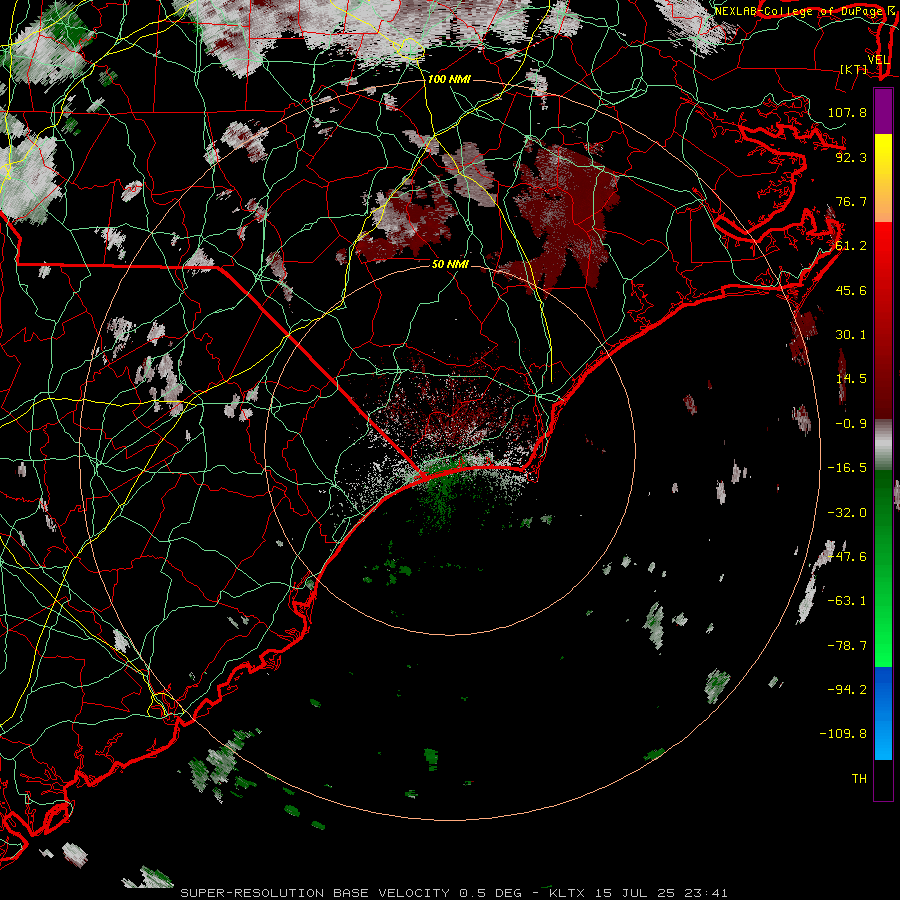This screenshot has width=900, height=900.
Task: Click the -109.8 legend value
Action: click(x=843, y=734)
